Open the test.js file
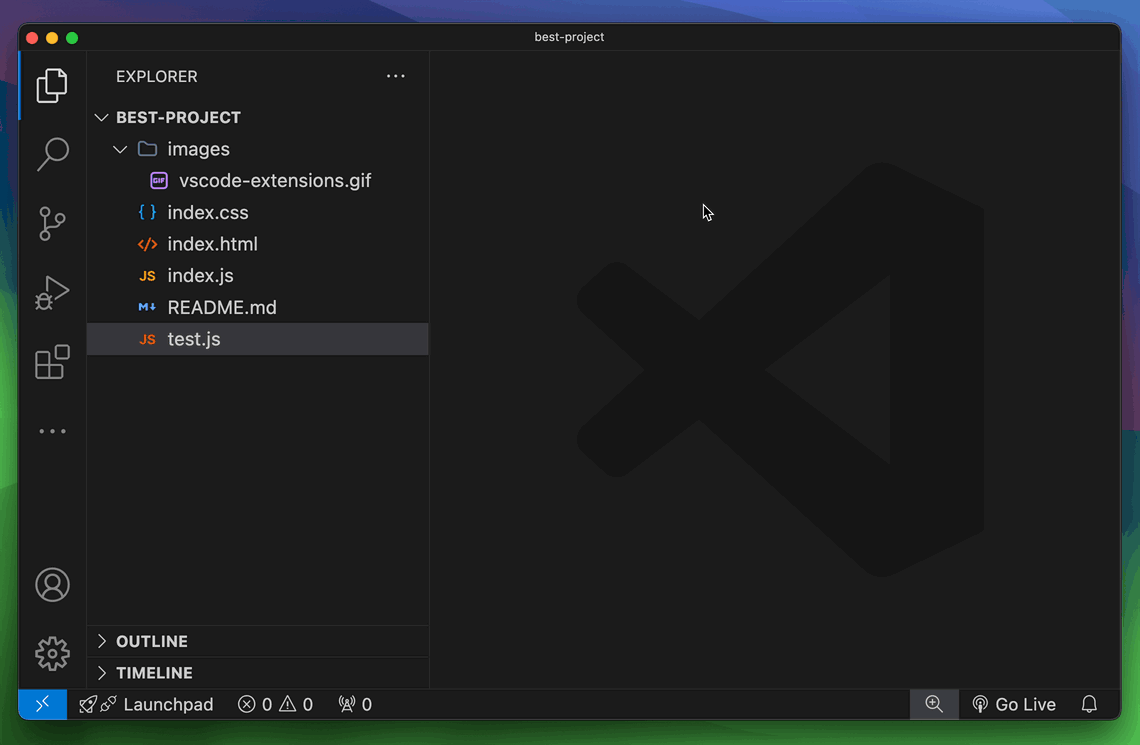The width and height of the screenshot is (1140, 745). tap(258, 339)
